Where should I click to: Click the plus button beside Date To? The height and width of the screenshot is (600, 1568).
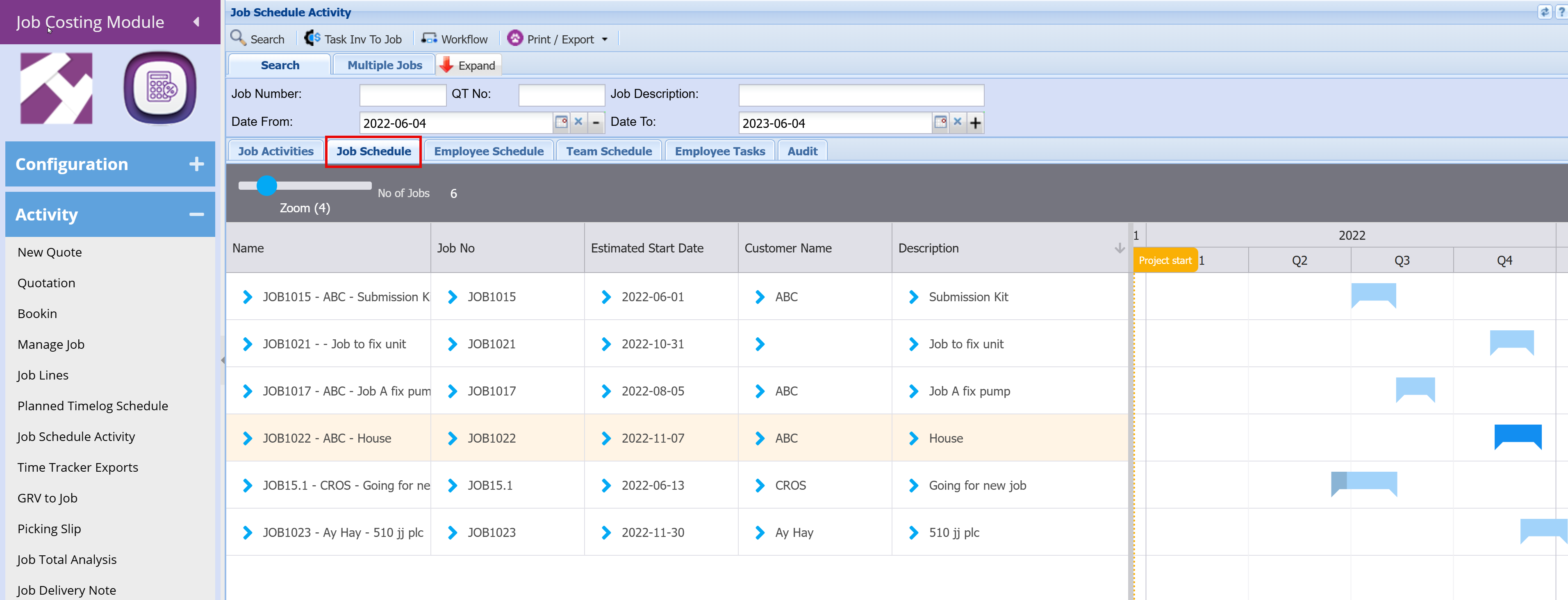point(975,123)
